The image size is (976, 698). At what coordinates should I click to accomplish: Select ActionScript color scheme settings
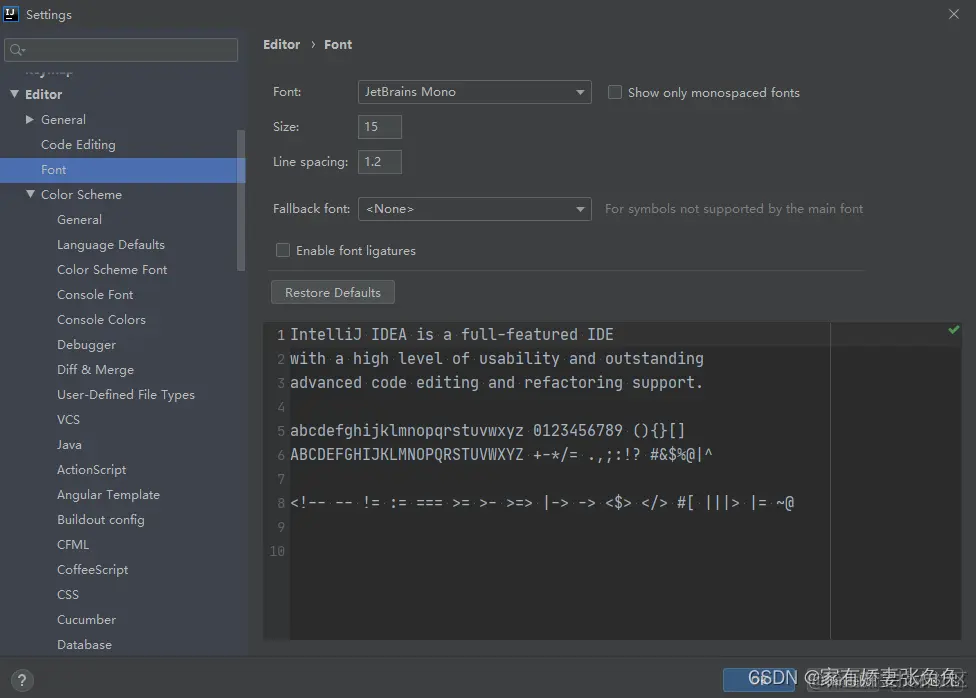coord(92,470)
